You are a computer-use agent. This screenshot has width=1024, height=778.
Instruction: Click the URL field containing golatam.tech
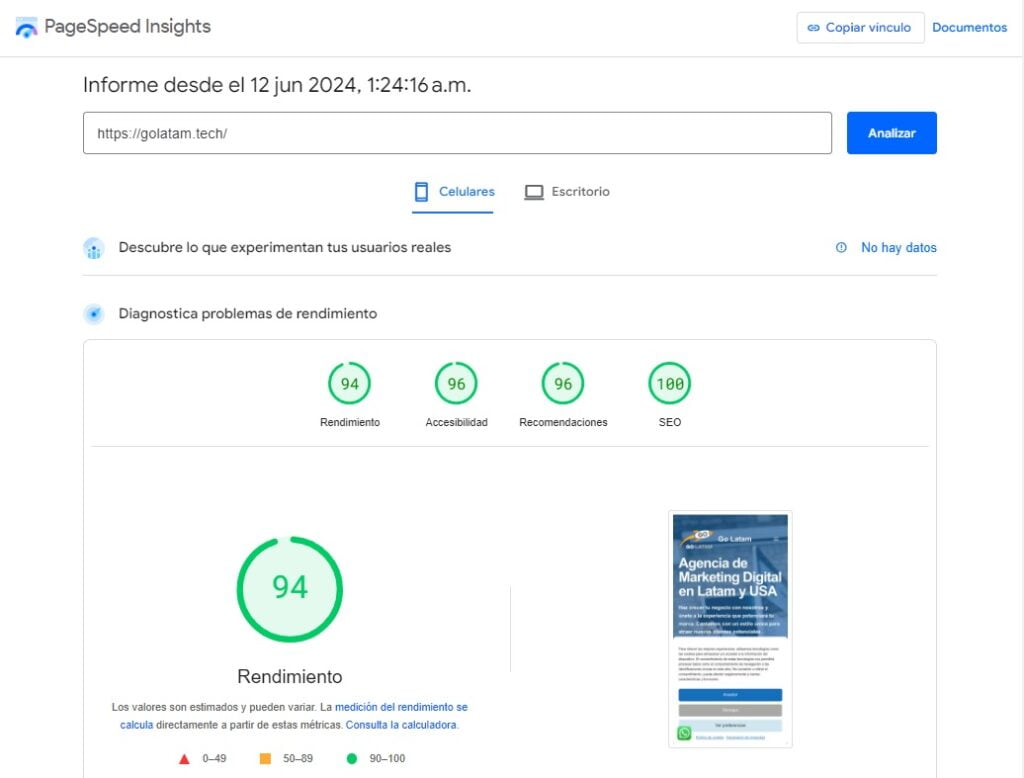(x=457, y=133)
